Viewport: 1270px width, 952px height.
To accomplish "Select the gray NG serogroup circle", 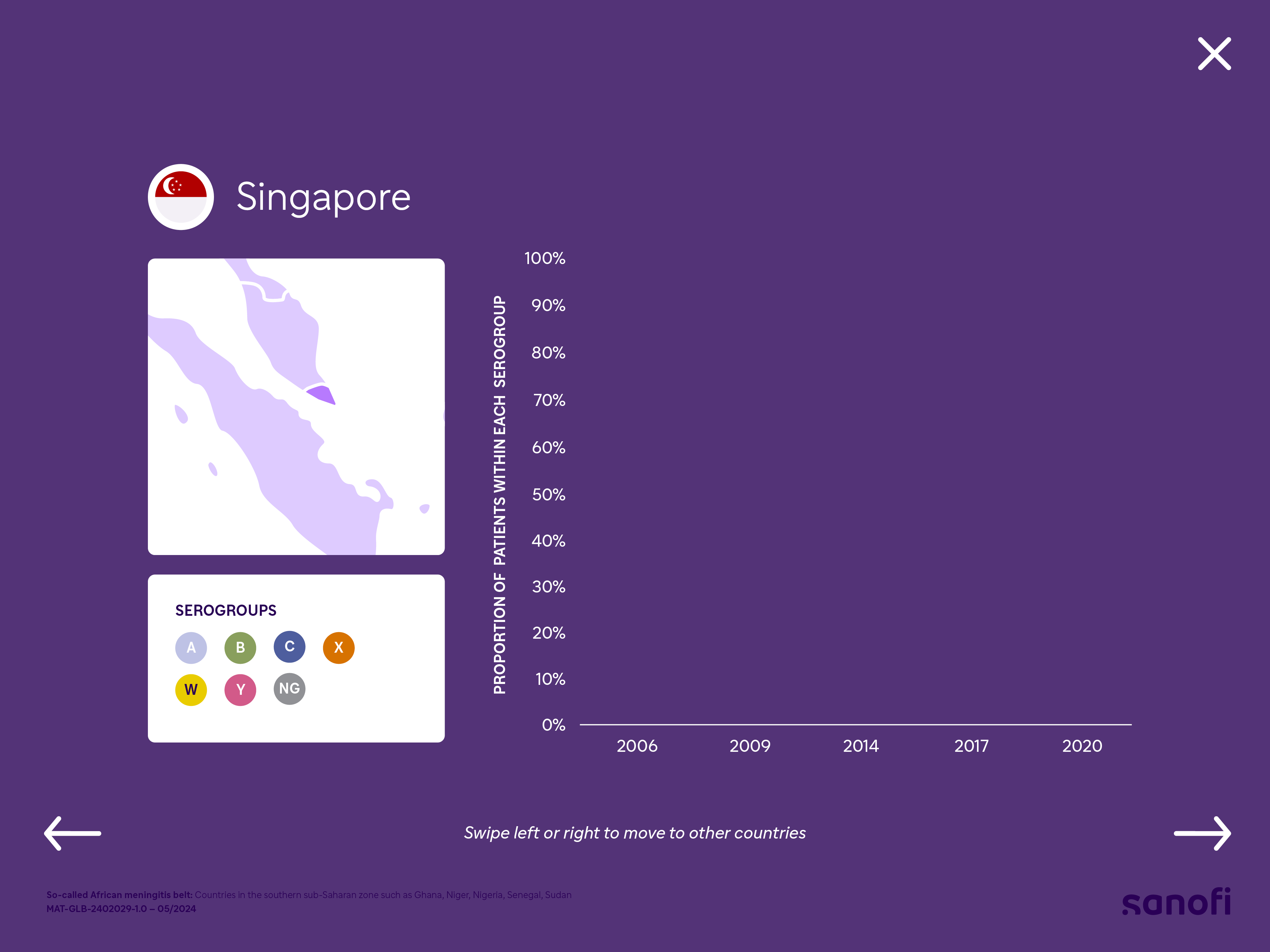I will 289,689.
